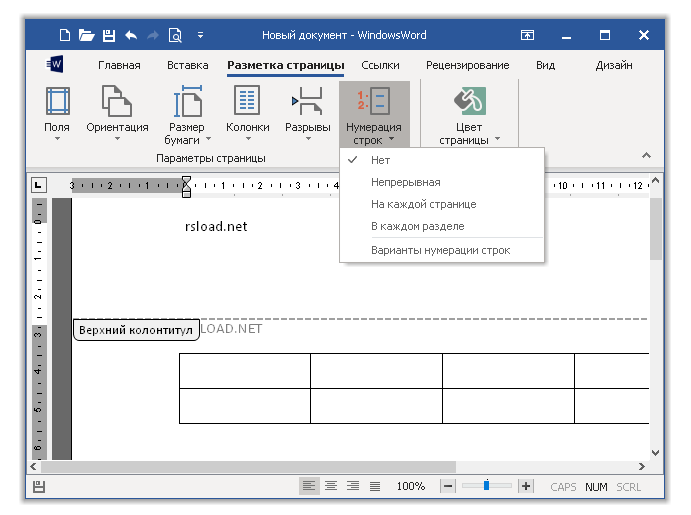The height and width of the screenshot is (515, 691).
Task: Click the Колонки columns icon
Action: [x=247, y=102]
